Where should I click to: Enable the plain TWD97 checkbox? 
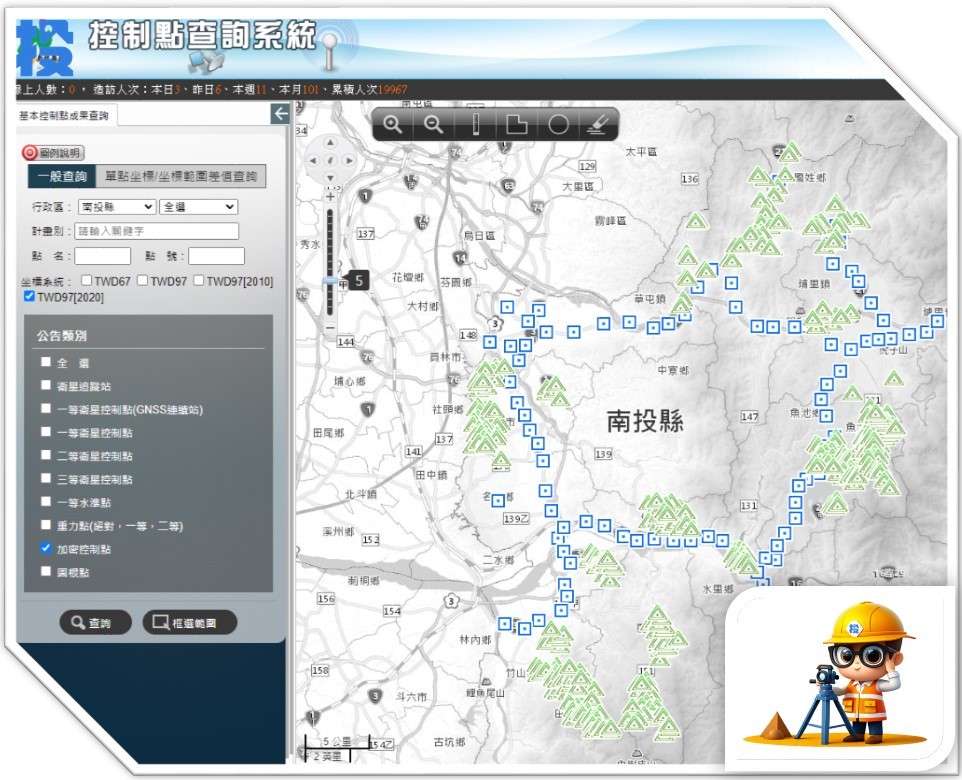tap(142, 280)
